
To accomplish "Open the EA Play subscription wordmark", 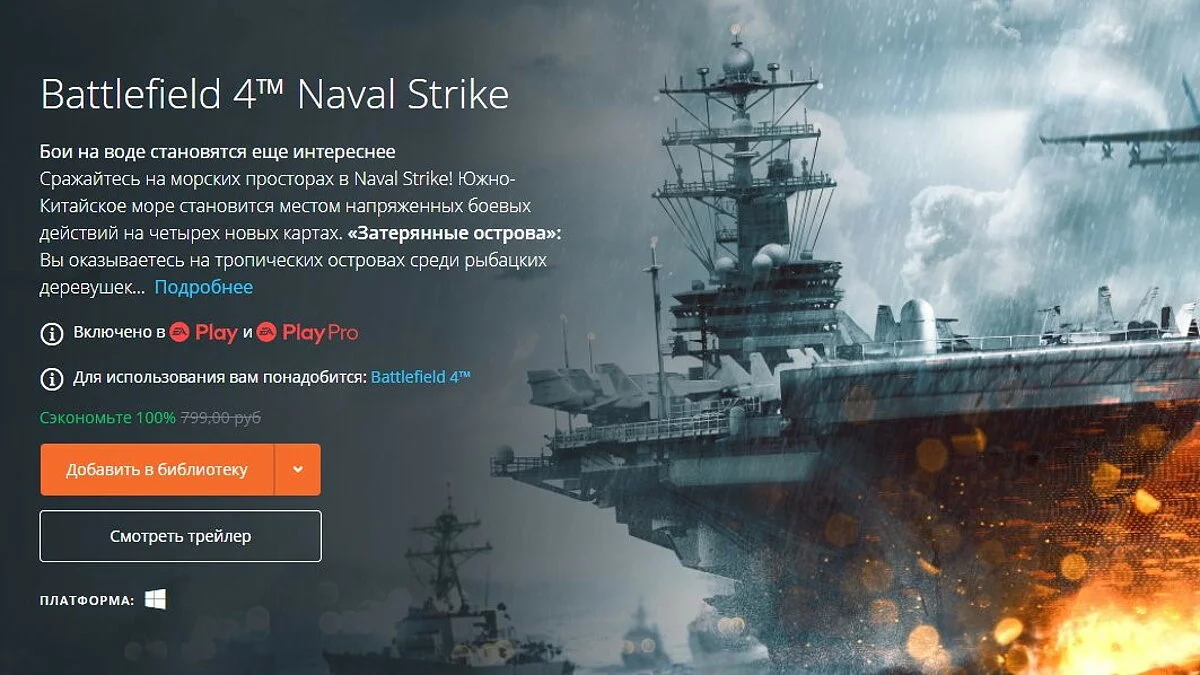I will (203, 333).
